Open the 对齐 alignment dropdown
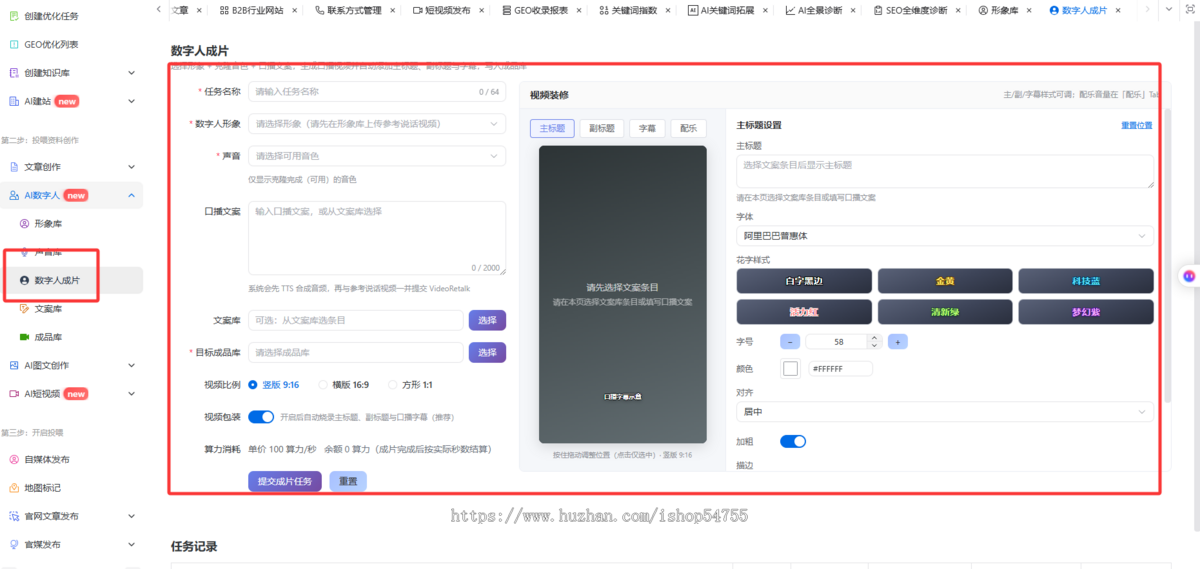This screenshot has height=569, width=1200. pyautogui.click(x=945, y=411)
